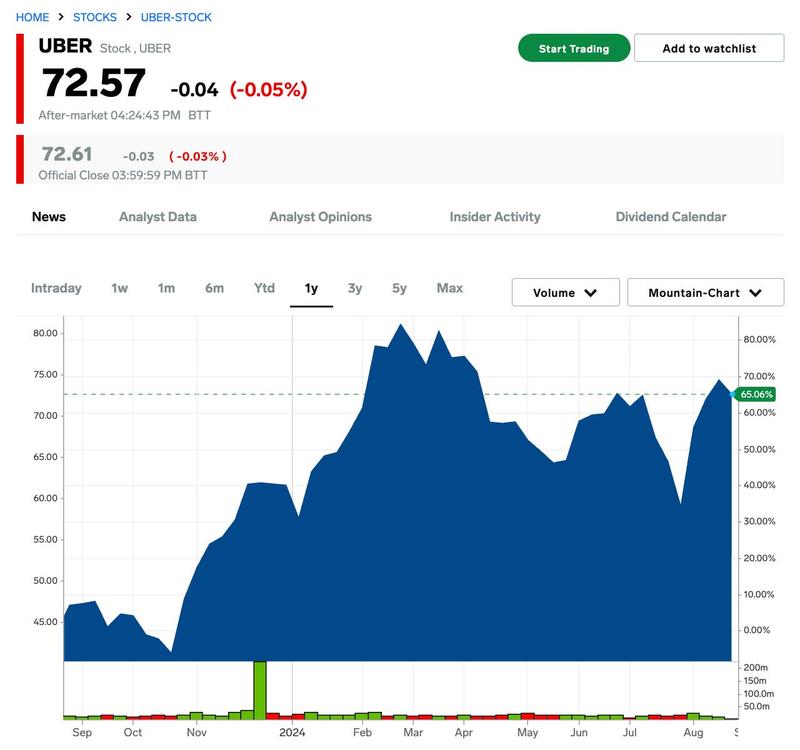Screen dimensions: 800x750
Task: Select the 1m chart range
Action: pyautogui.click(x=166, y=288)
